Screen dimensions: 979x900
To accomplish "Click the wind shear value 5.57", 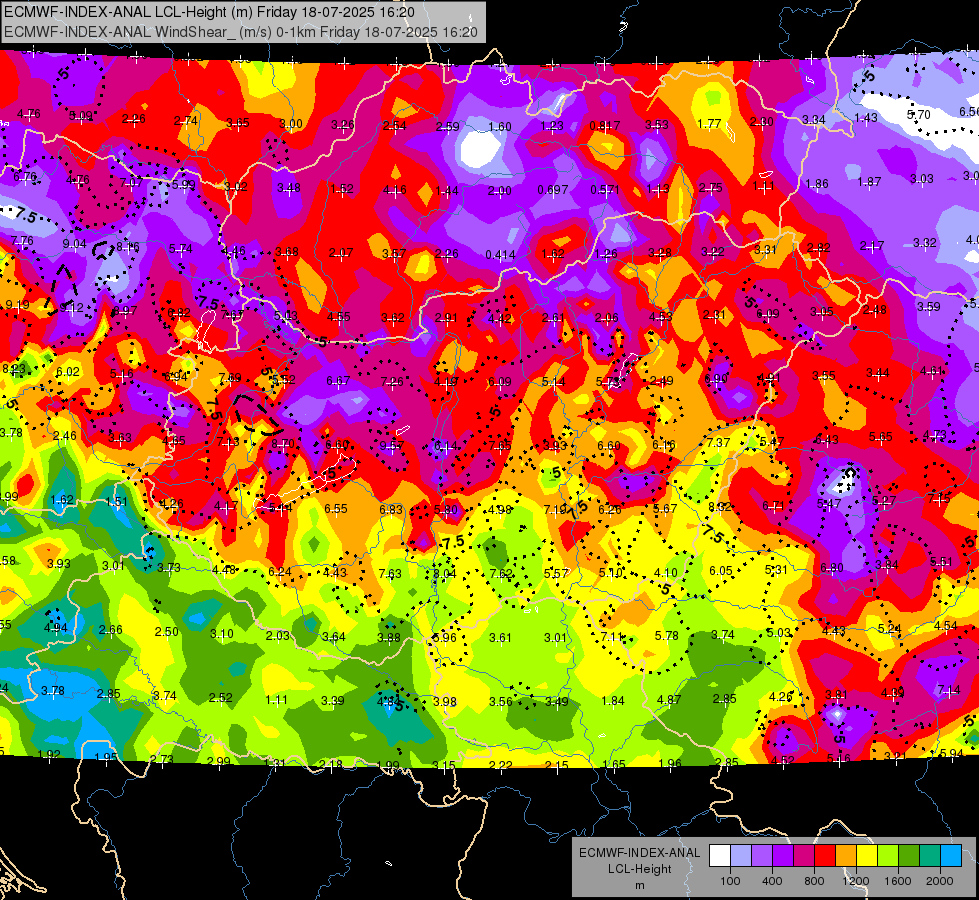I will tap(556, 573).
